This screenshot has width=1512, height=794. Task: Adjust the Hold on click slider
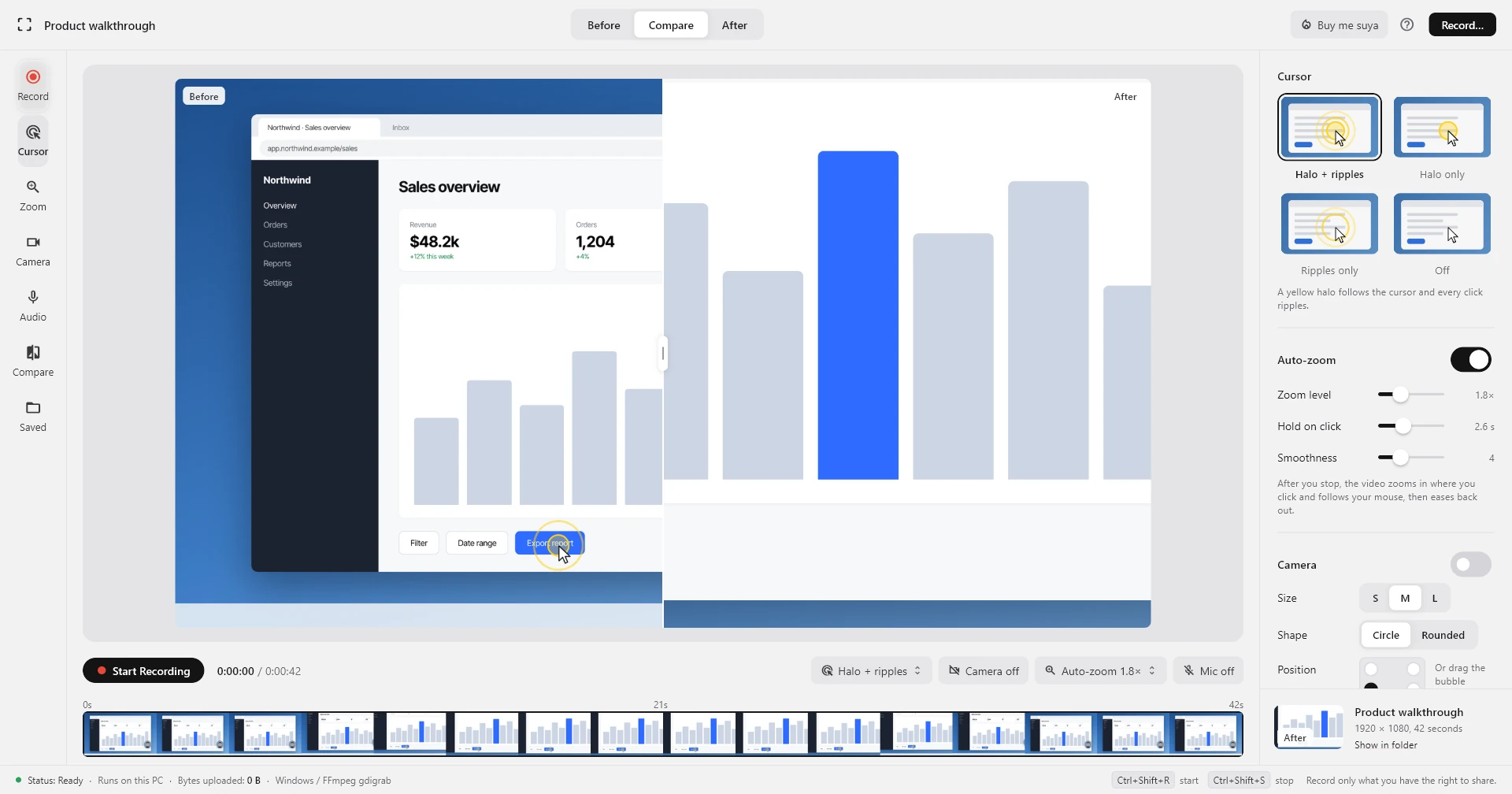pyautogui.click(x=1410, y=426)
